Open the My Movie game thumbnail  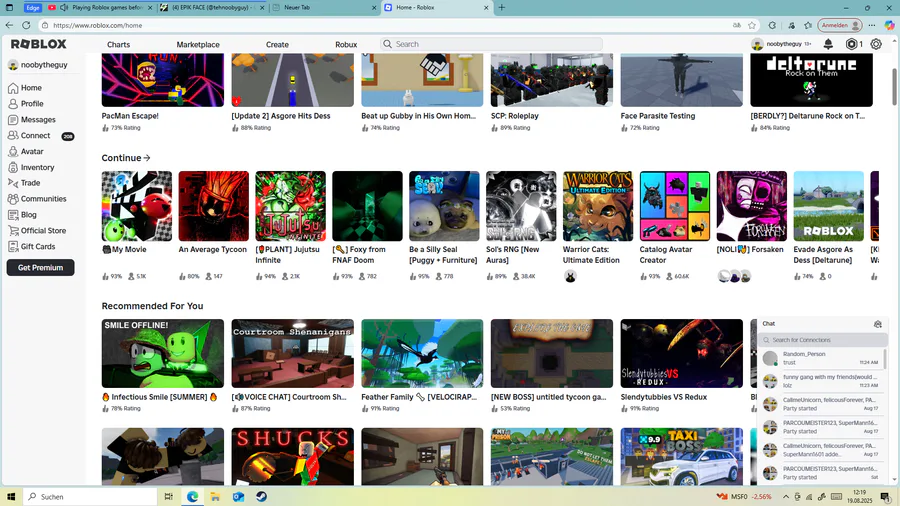click(x=137, y=206)
